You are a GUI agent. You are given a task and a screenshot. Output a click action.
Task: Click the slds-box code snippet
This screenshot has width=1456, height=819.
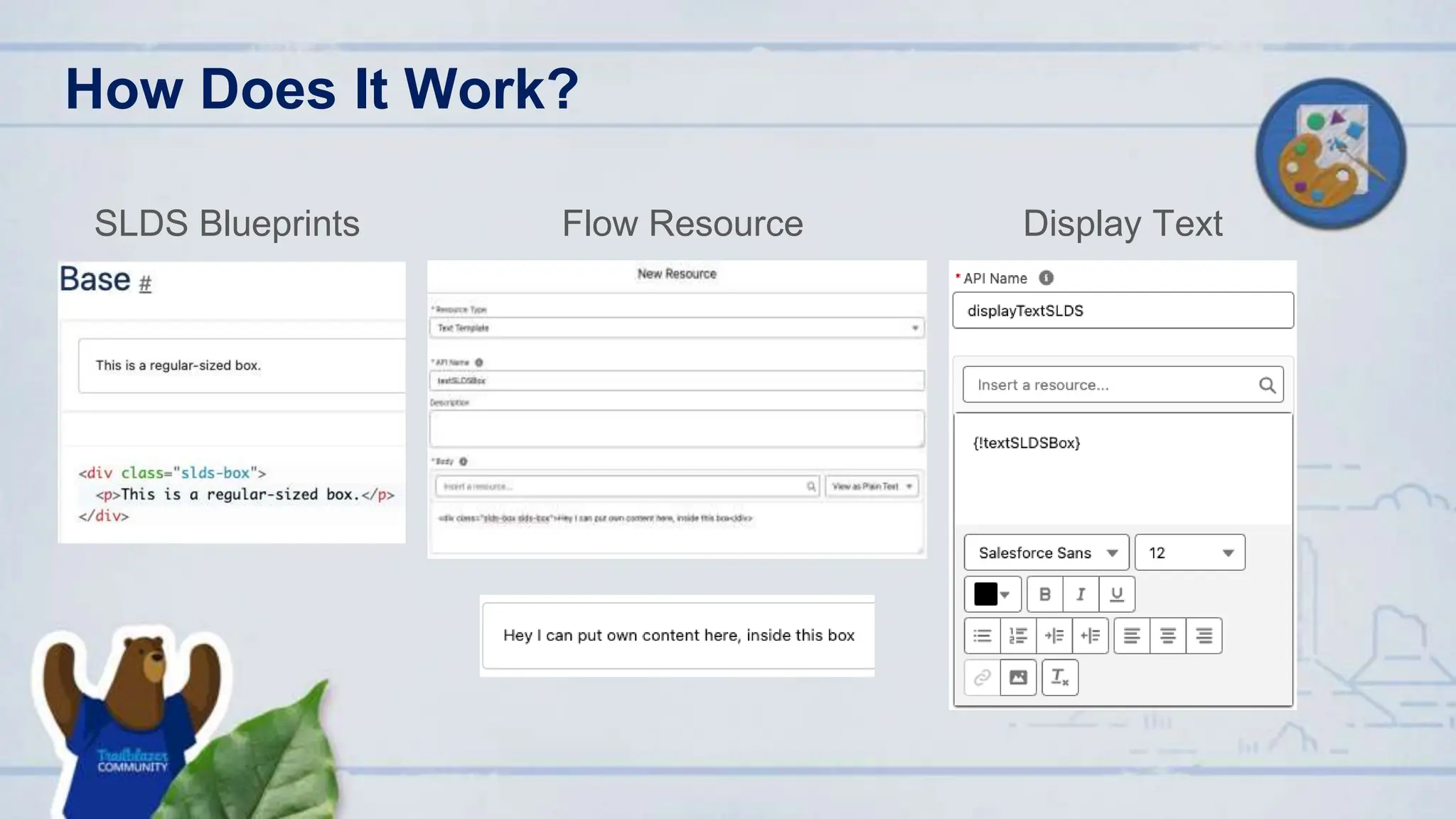pyautogui.click(x=236, y=494)
